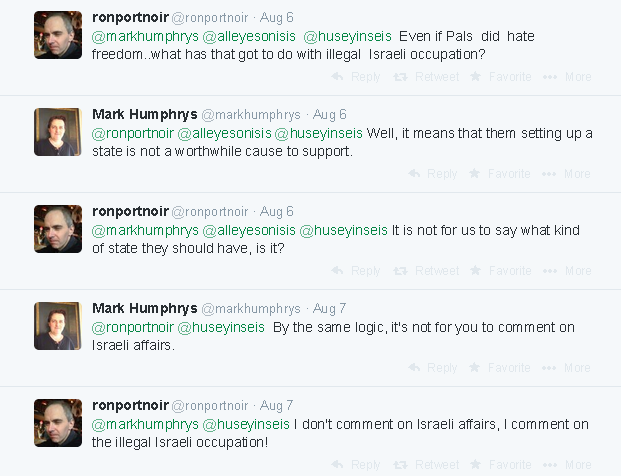
Task: Reply to Mark Humphrys' Aug 7 tweet
Action: (433, 368)
